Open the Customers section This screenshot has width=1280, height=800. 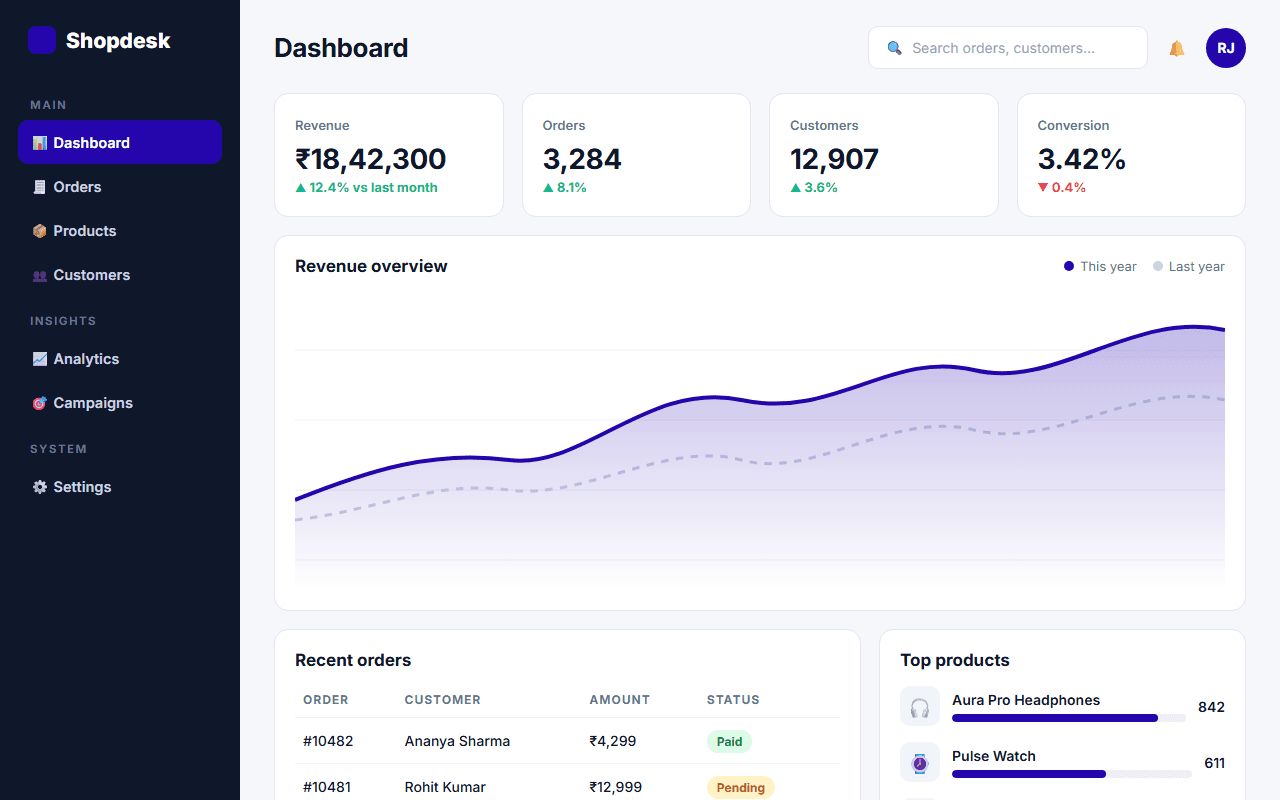point(120,275)
